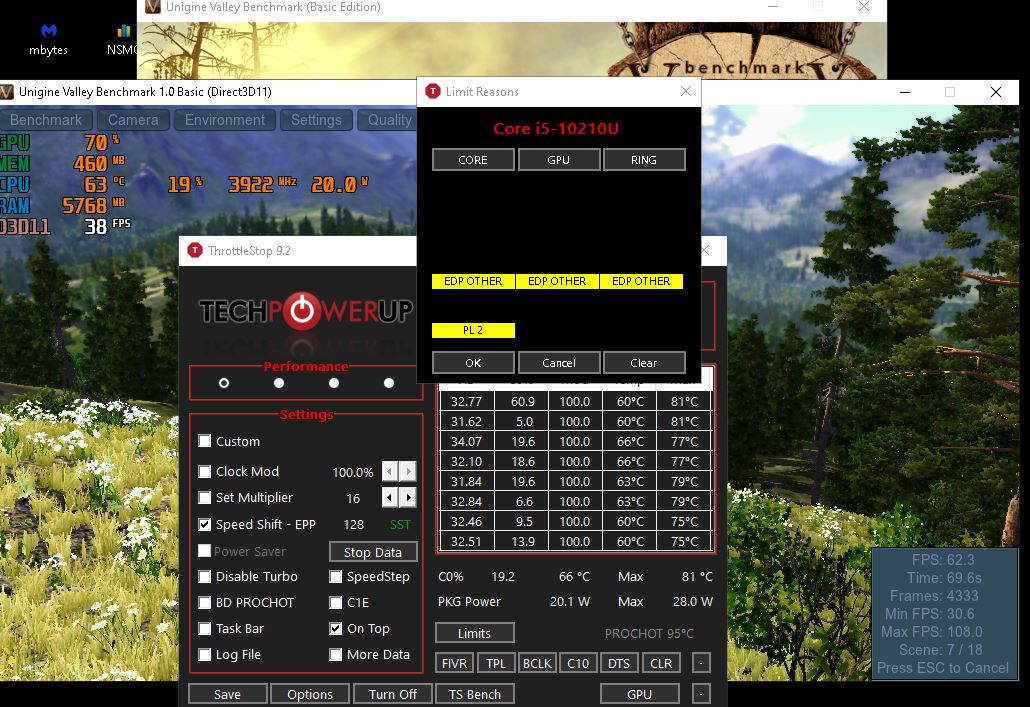
Task: Close the Limit Reasons dialog with X
Action: [685, 91]
